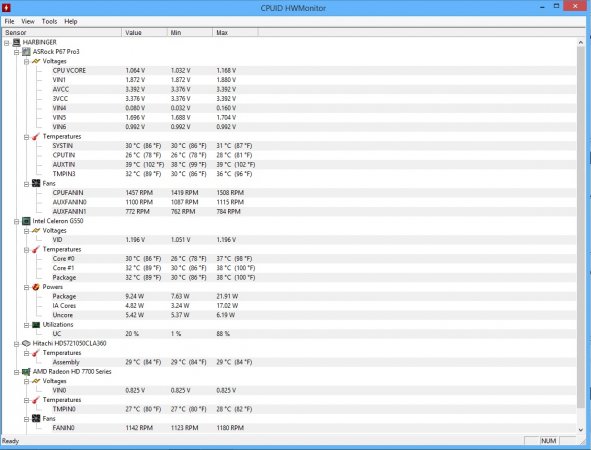This screenshot has height=450, width=591.
Task: Select the AUXFANIN1 fan row
Action: pos(289,211)
